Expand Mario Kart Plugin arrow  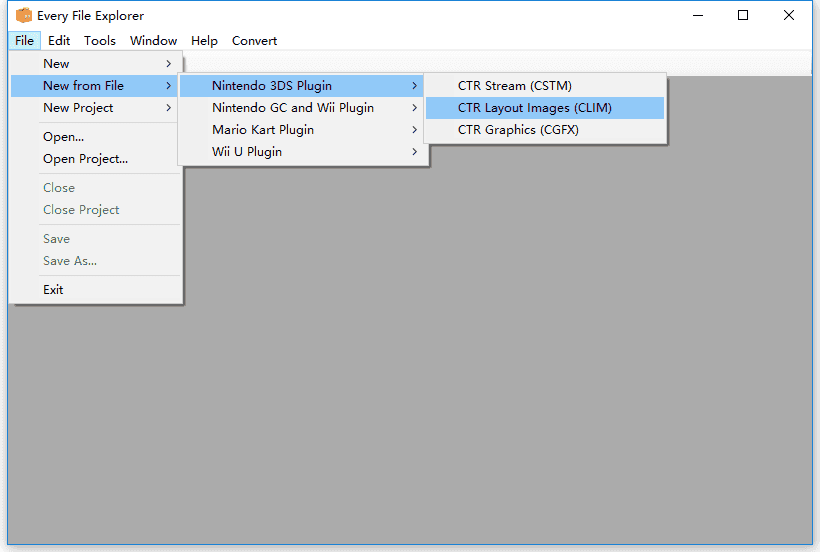[x=414, y=130]
